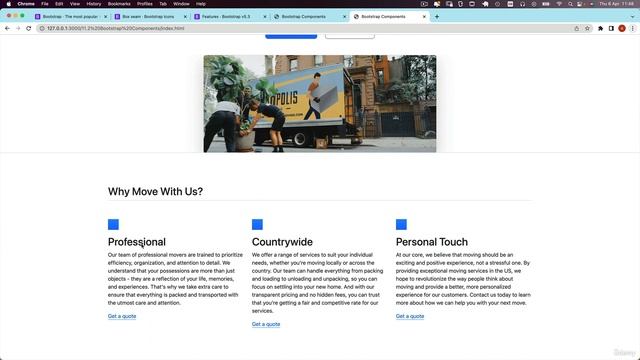Switch to 'Bootstrap - The most popular' tab
Viewport: 640px width, 360px height.
pyautogui.click(x=70, y=17)
